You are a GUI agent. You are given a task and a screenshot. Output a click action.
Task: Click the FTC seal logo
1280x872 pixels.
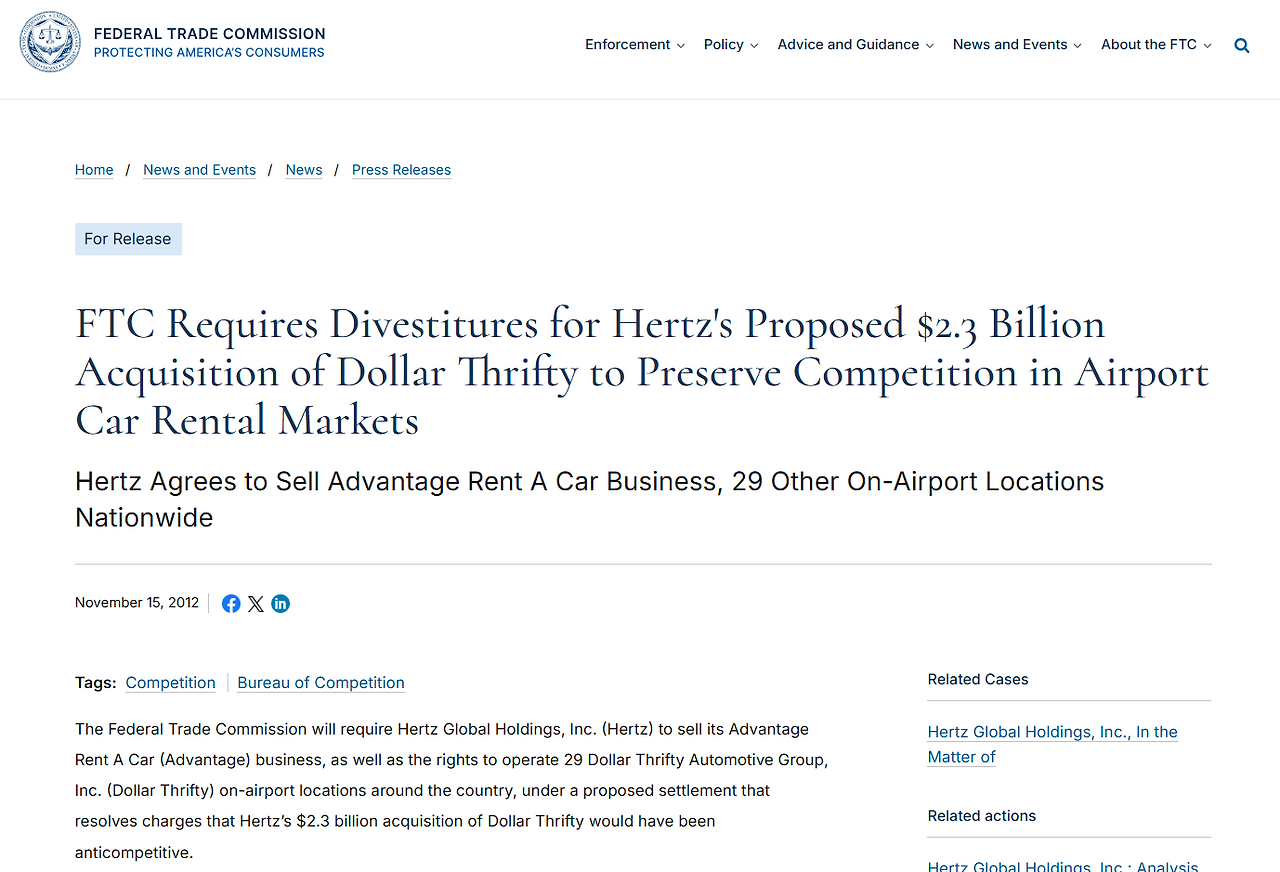point(50,42)
